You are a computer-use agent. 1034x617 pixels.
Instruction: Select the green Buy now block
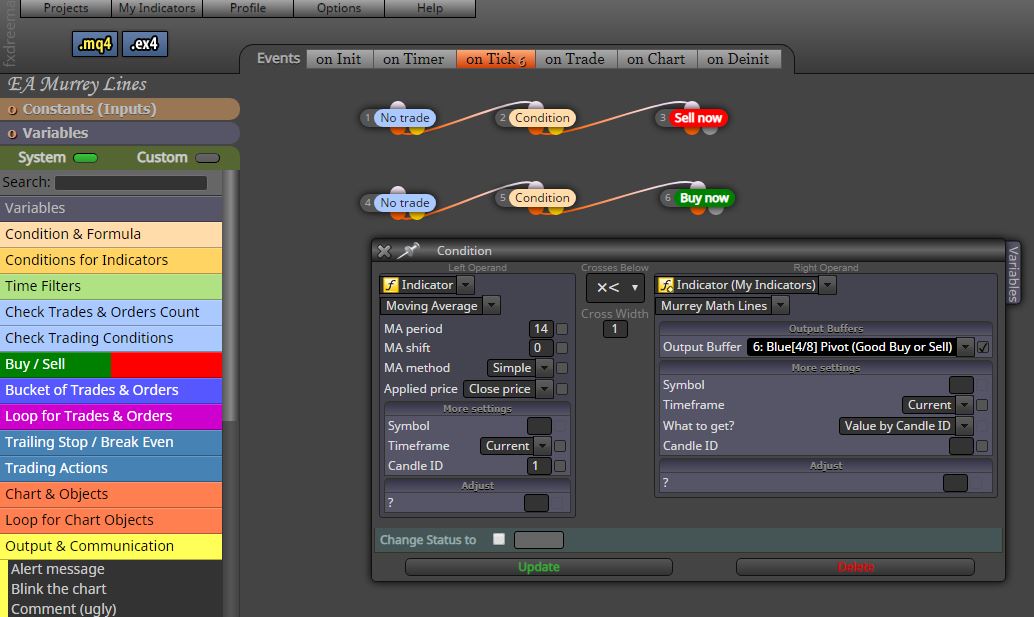(704, 198)
